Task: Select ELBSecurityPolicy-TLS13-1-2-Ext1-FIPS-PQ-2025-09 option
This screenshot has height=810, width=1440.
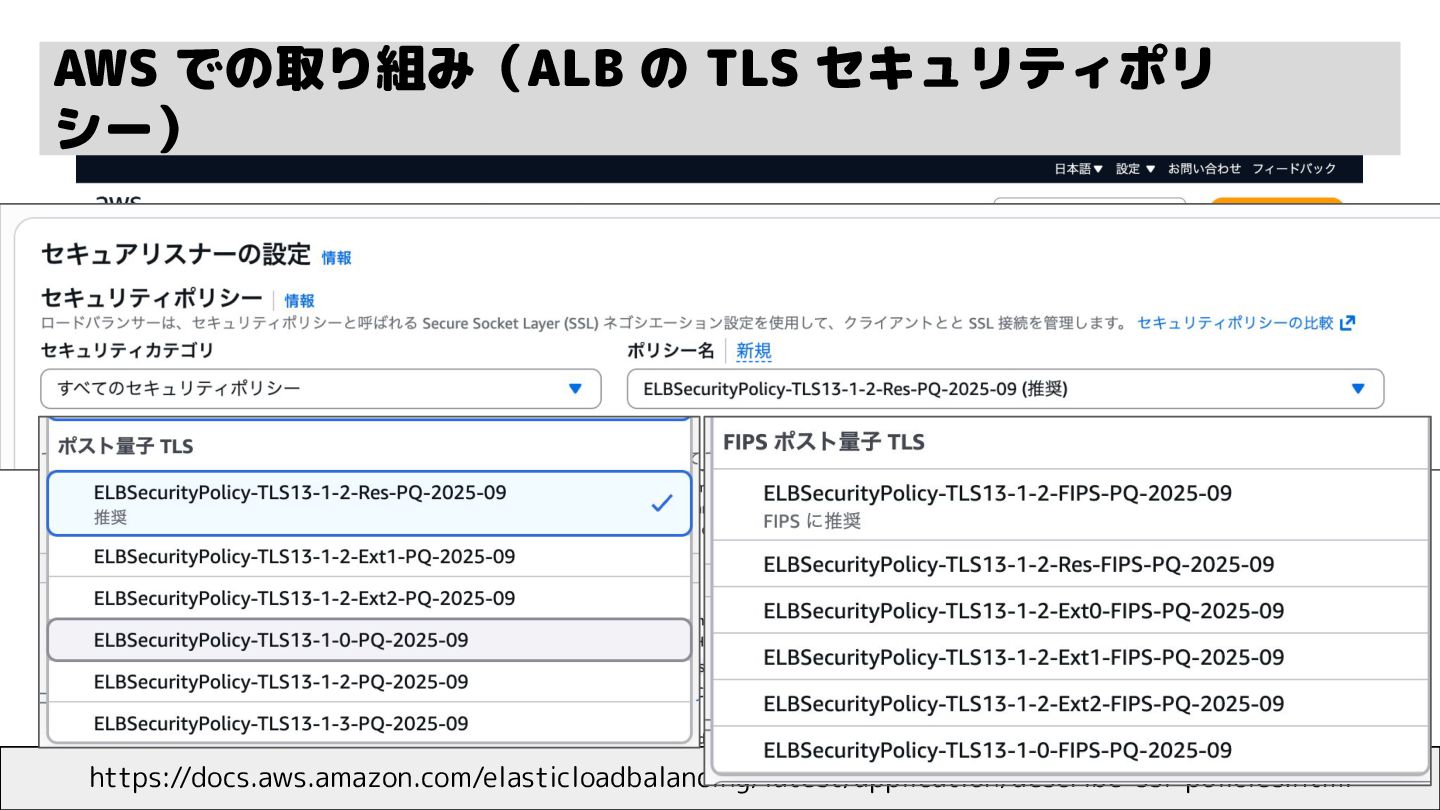Action: click(1069, 657)
